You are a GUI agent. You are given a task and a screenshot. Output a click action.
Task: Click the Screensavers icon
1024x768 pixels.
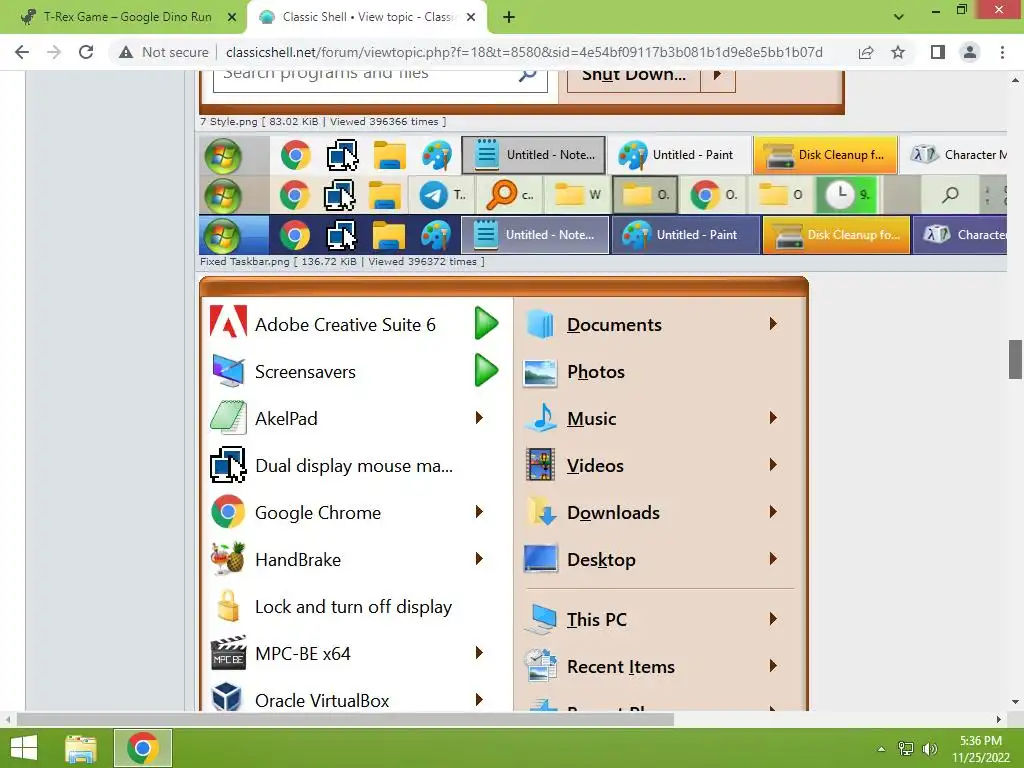click(228, 371)
